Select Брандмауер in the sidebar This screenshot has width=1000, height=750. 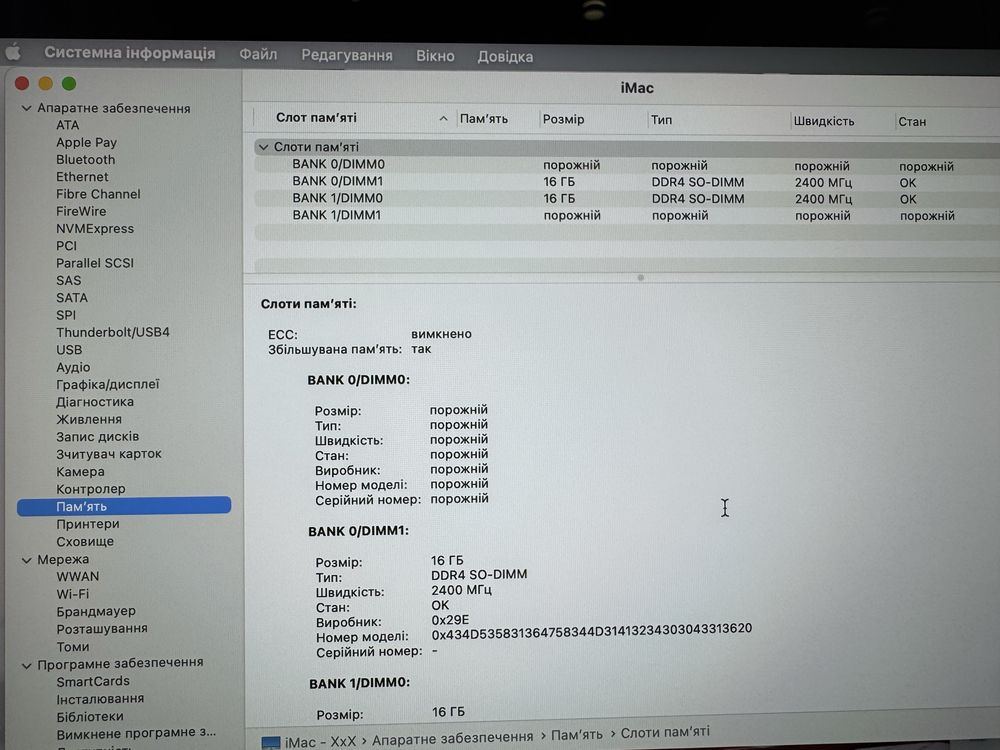click(x=96, y=611)
